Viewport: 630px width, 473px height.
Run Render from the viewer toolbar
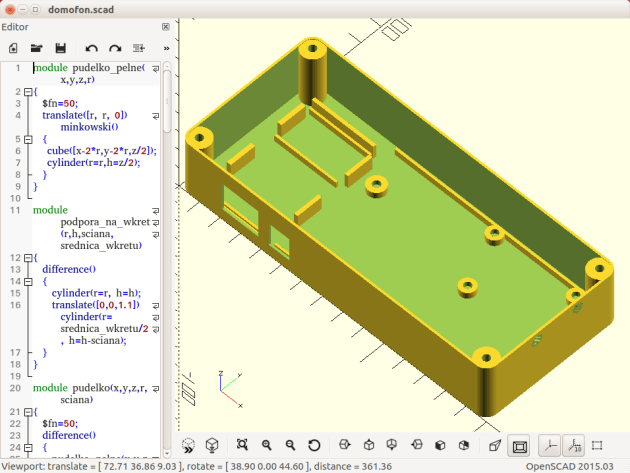click(212, 445)
